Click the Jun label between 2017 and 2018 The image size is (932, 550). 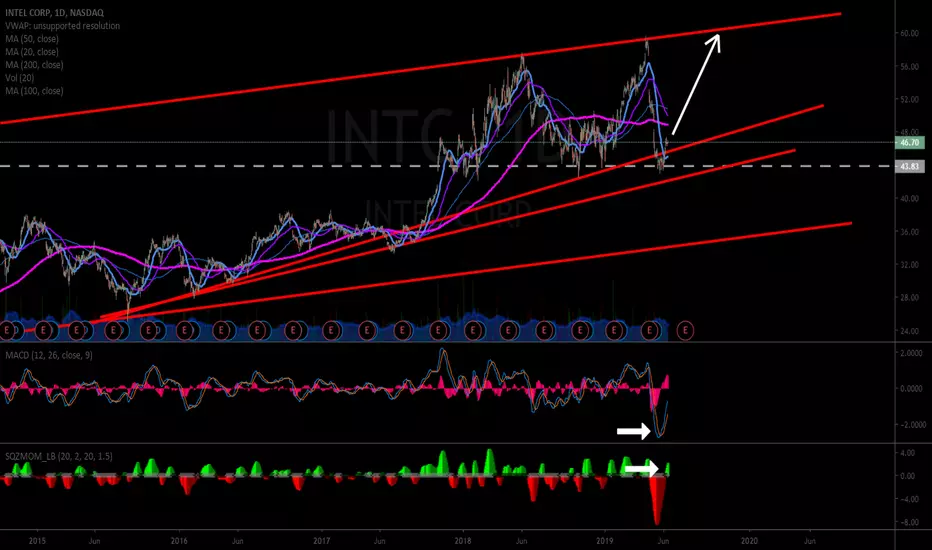[x=379, y=541]
